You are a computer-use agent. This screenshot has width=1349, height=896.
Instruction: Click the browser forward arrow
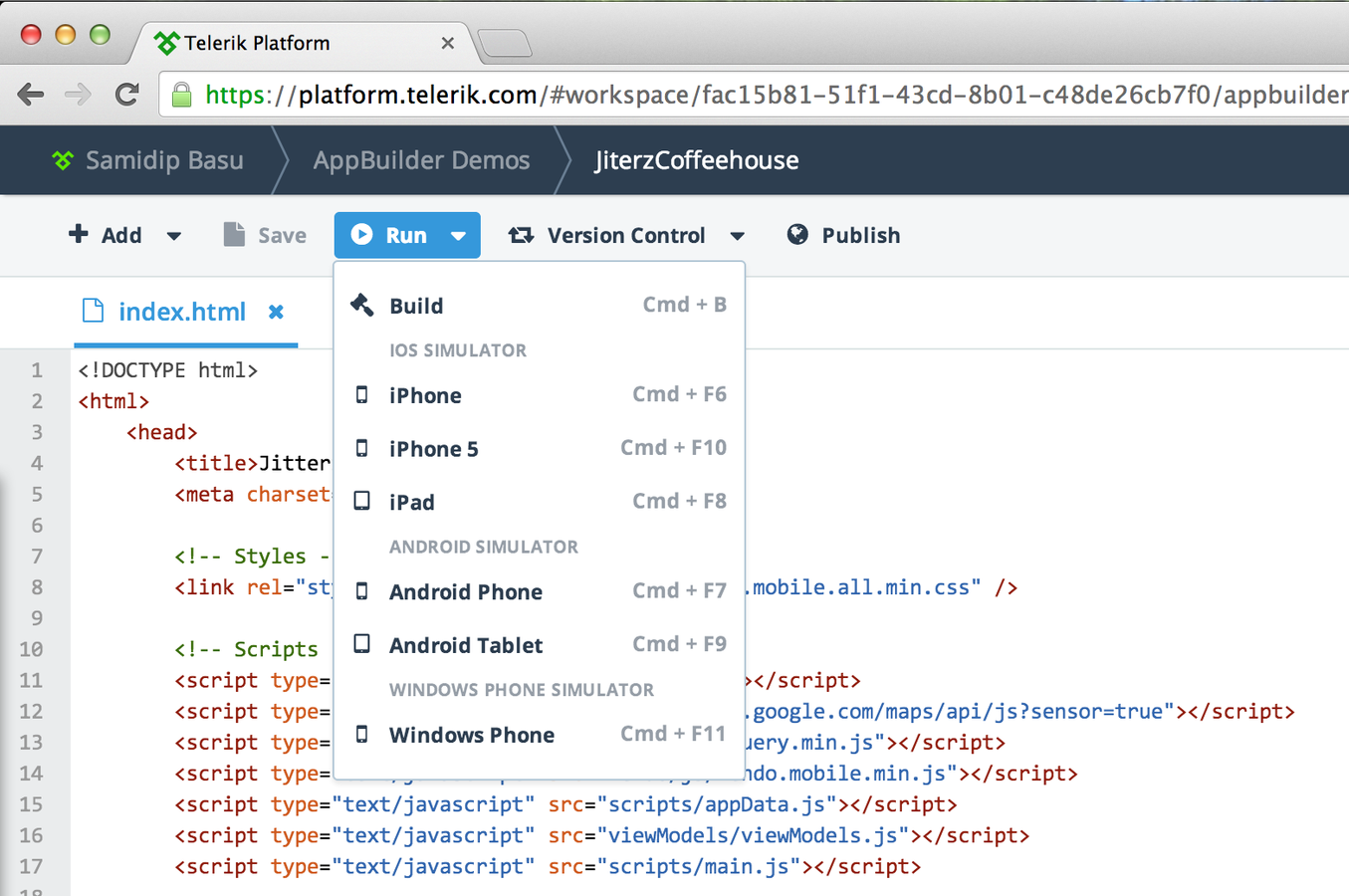78,95
